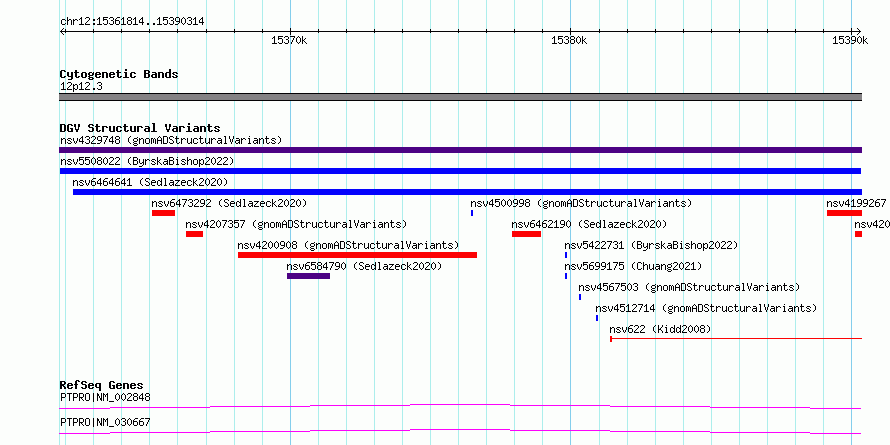Screen dimensions: 890x445
Task: Click the nsv4200908 gnomAD label
Action: 349,245
